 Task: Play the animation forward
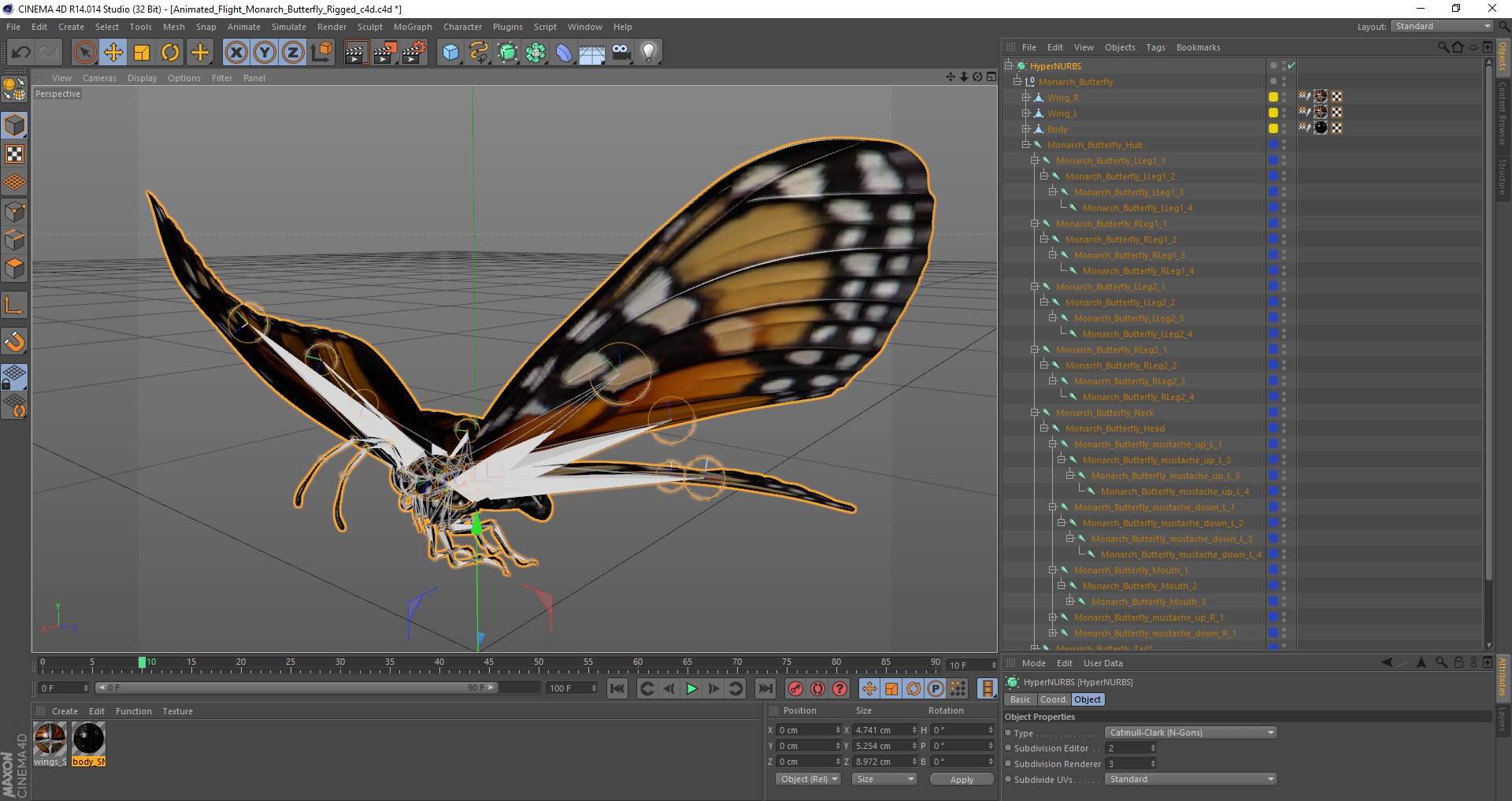click(691, 688)
